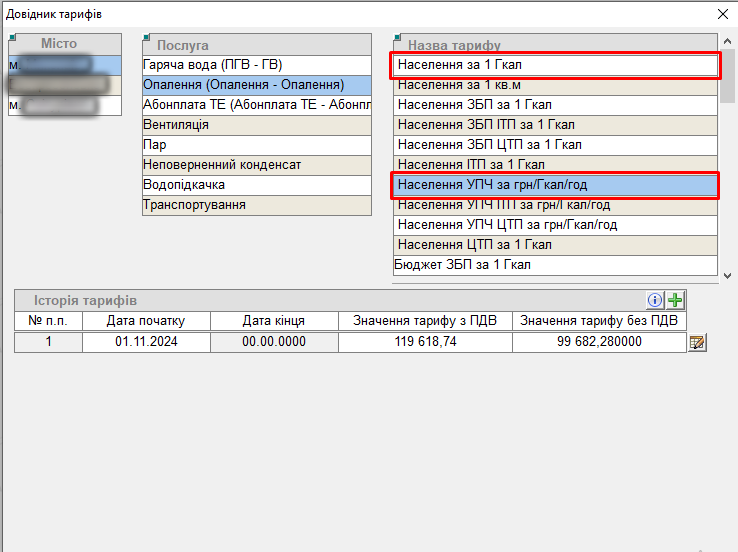Select tariff Бюджет ЗБП за 1 Гкал
Viewport: 738px width, 552px height.
(554, 265)
